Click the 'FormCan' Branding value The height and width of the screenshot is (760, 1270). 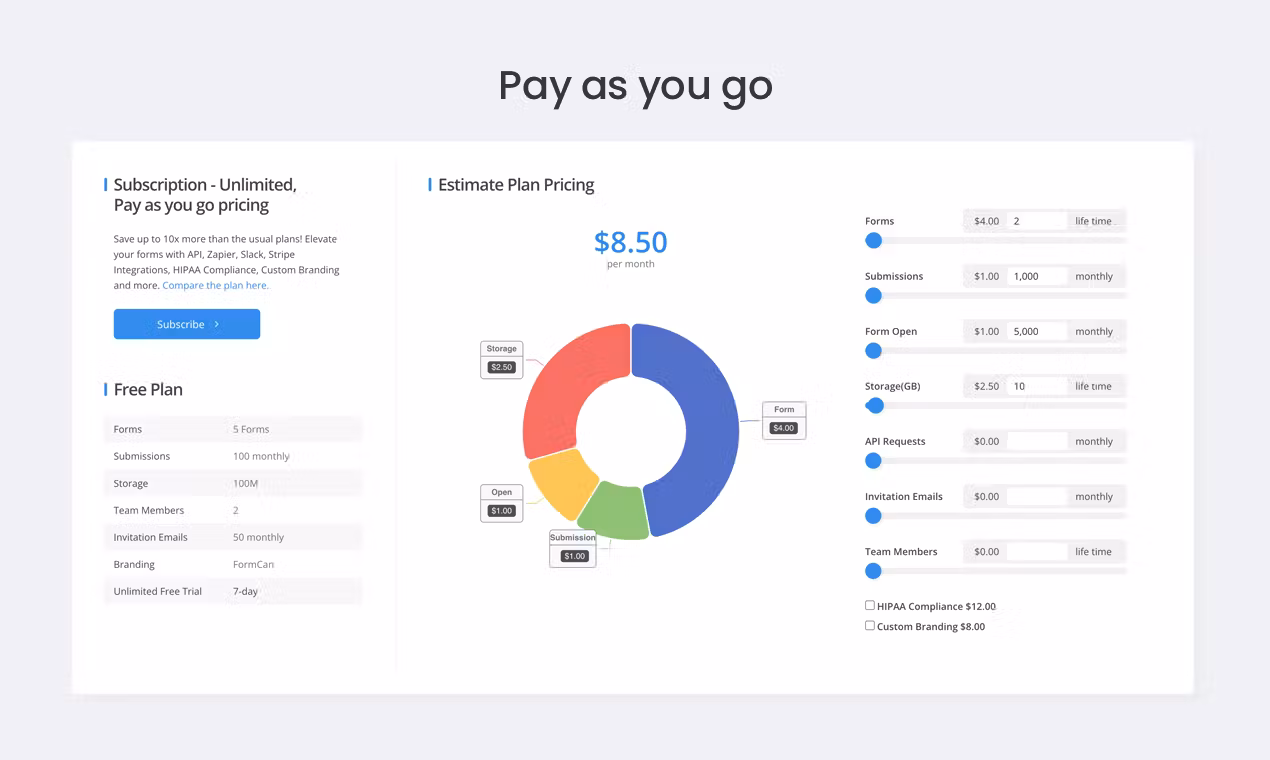(x=253, y=564)
